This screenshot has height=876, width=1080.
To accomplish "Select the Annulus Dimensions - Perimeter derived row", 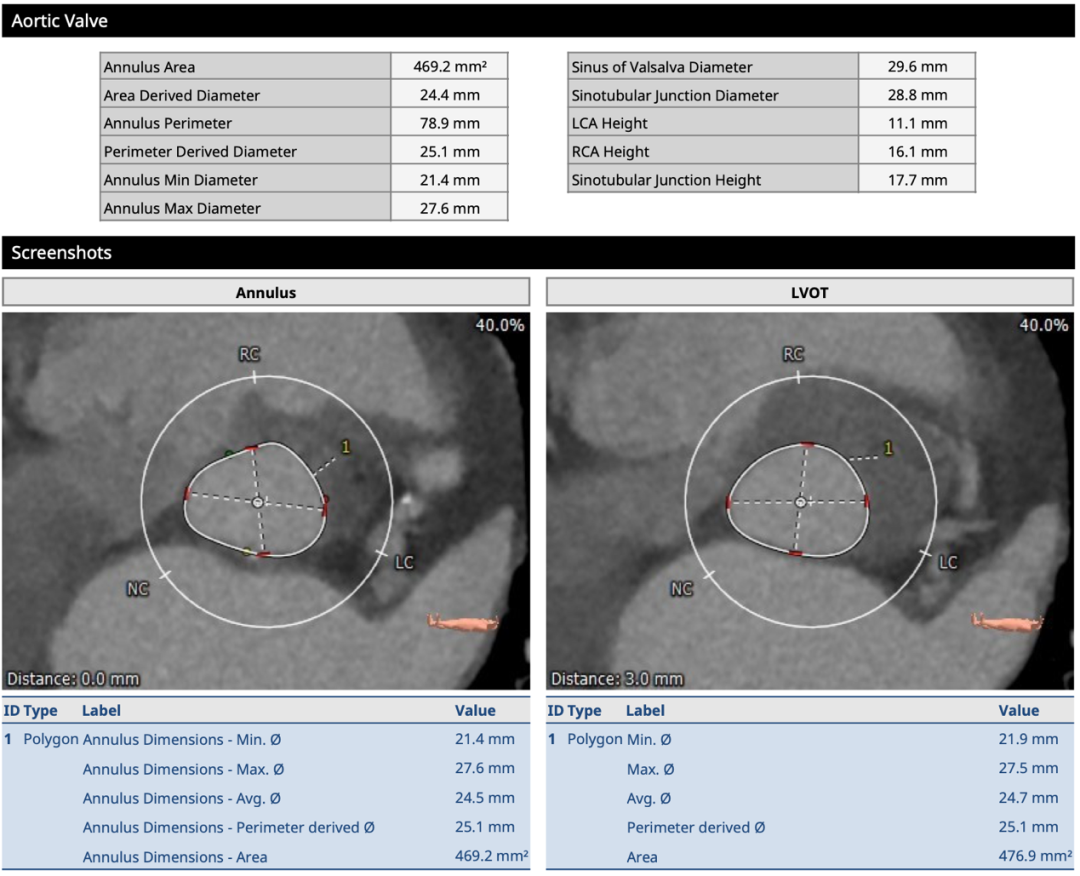I will point(266,827).
